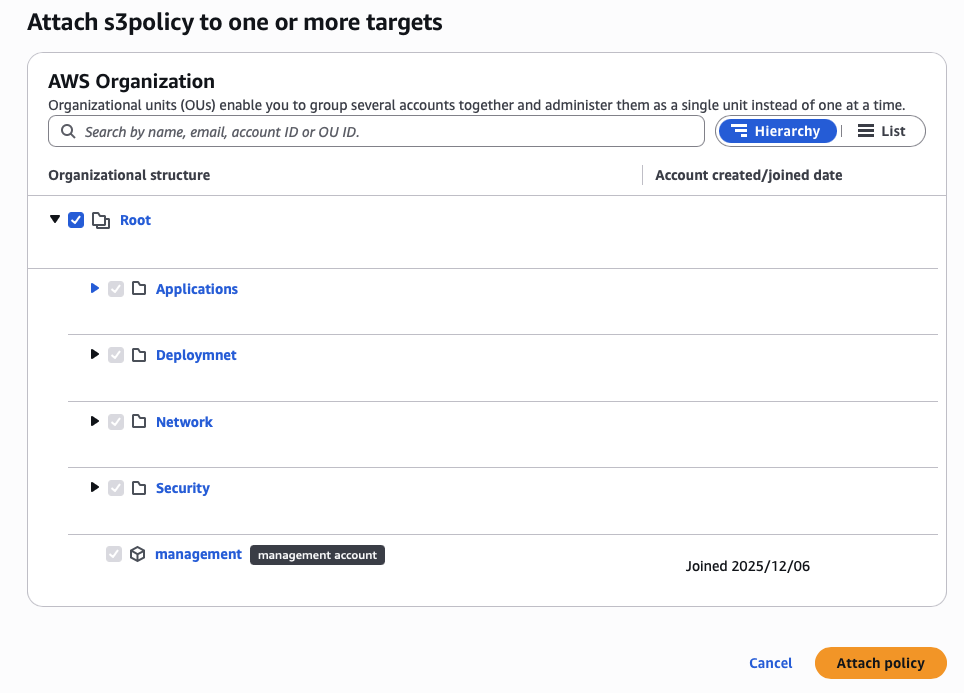Click the Deploymnet folder icon
Image resolution: width=964 pixels, height=693 pixels.
coord(139,355)
